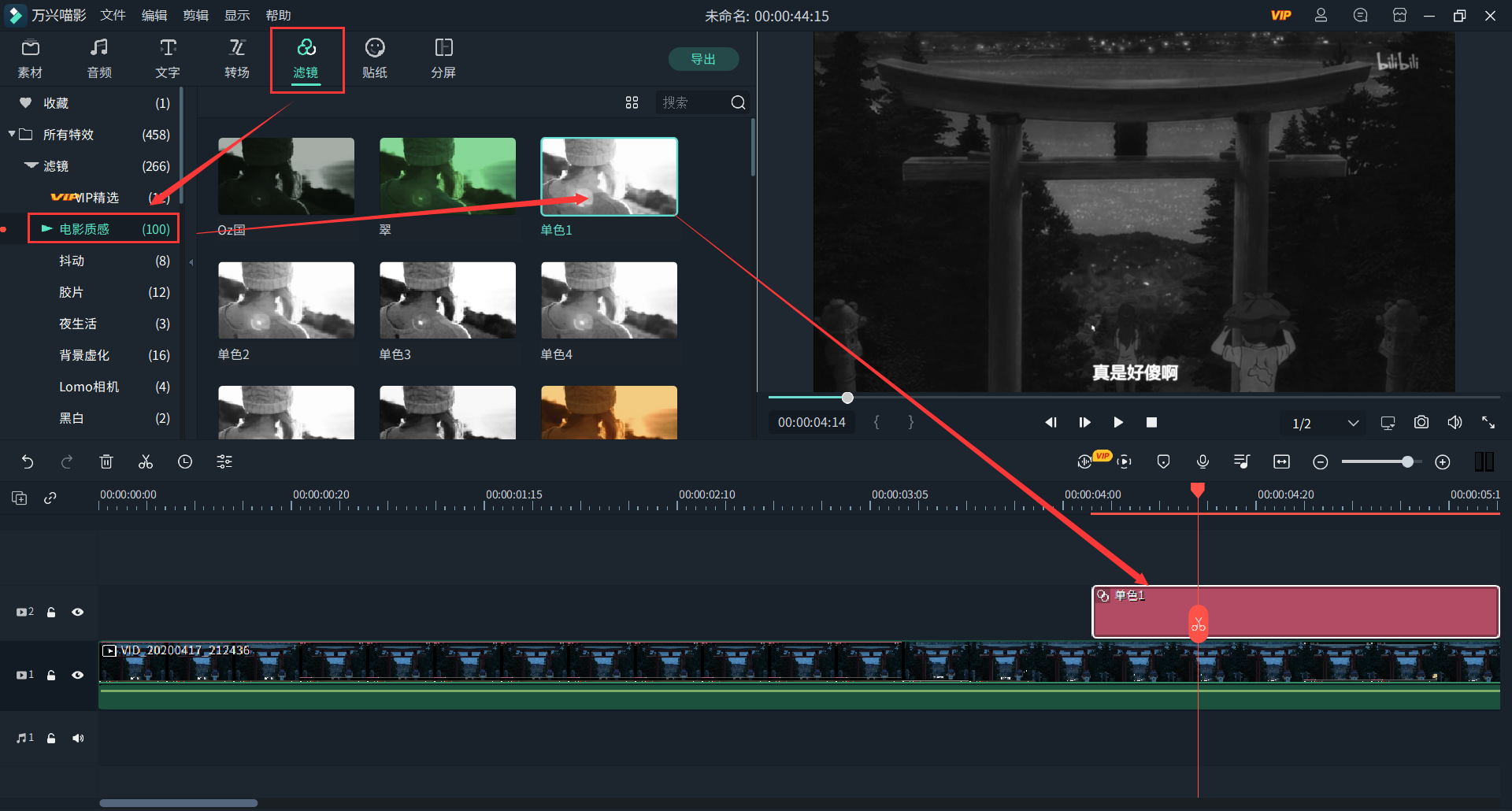This screenshot has height=811, width=1512.
Task: Toggle lock on video track 1
Action: (51, 676)
